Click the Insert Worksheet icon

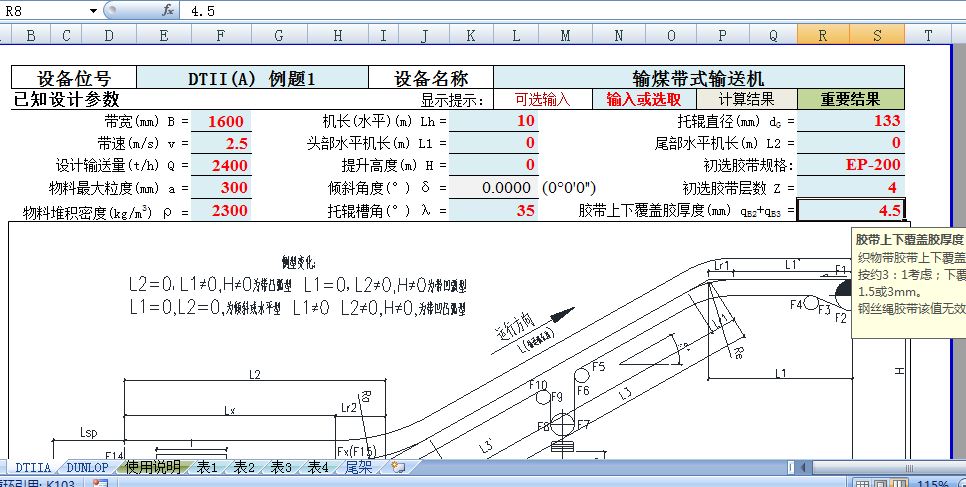(x=398, y=467)
